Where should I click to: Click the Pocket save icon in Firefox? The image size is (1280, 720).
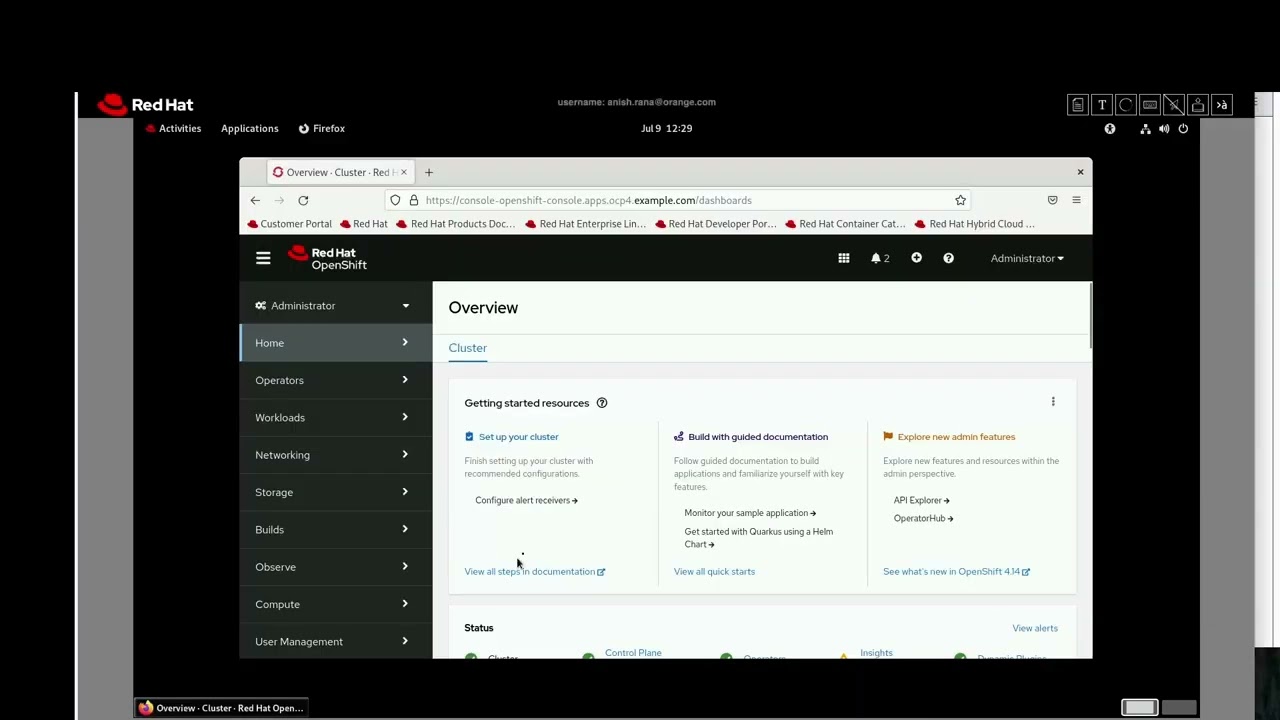tap(1052, 200)
